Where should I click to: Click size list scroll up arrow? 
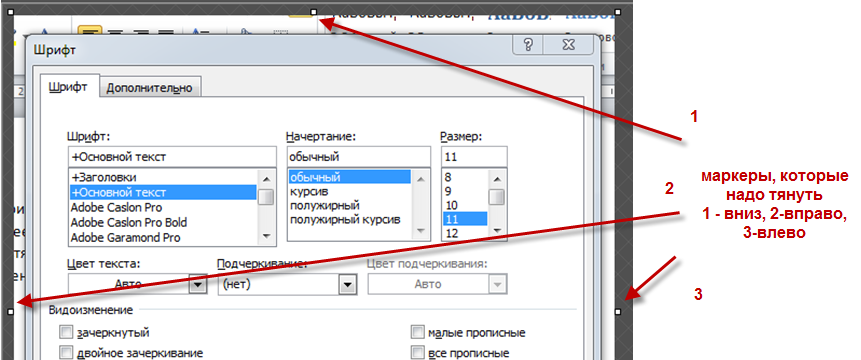point(497,178)
